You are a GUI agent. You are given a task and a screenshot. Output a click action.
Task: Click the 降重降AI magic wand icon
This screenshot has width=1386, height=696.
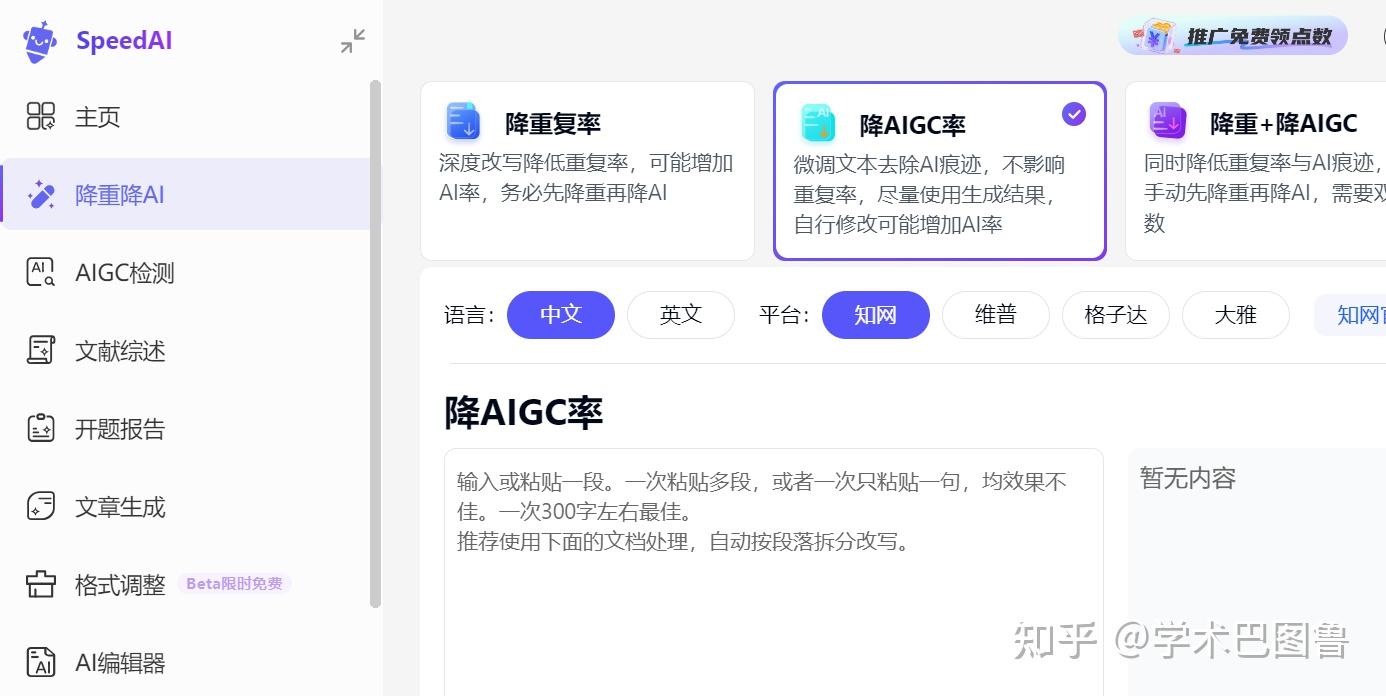(x=41, y=194)
